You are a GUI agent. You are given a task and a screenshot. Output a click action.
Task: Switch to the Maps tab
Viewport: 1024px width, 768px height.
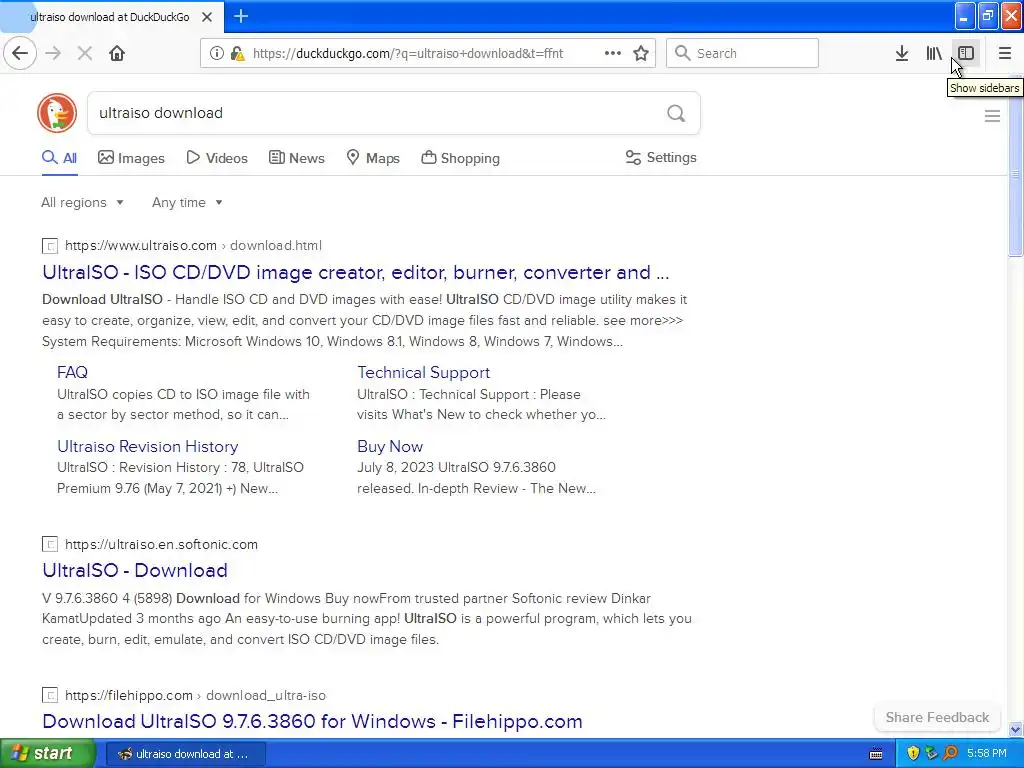[373, 158]
